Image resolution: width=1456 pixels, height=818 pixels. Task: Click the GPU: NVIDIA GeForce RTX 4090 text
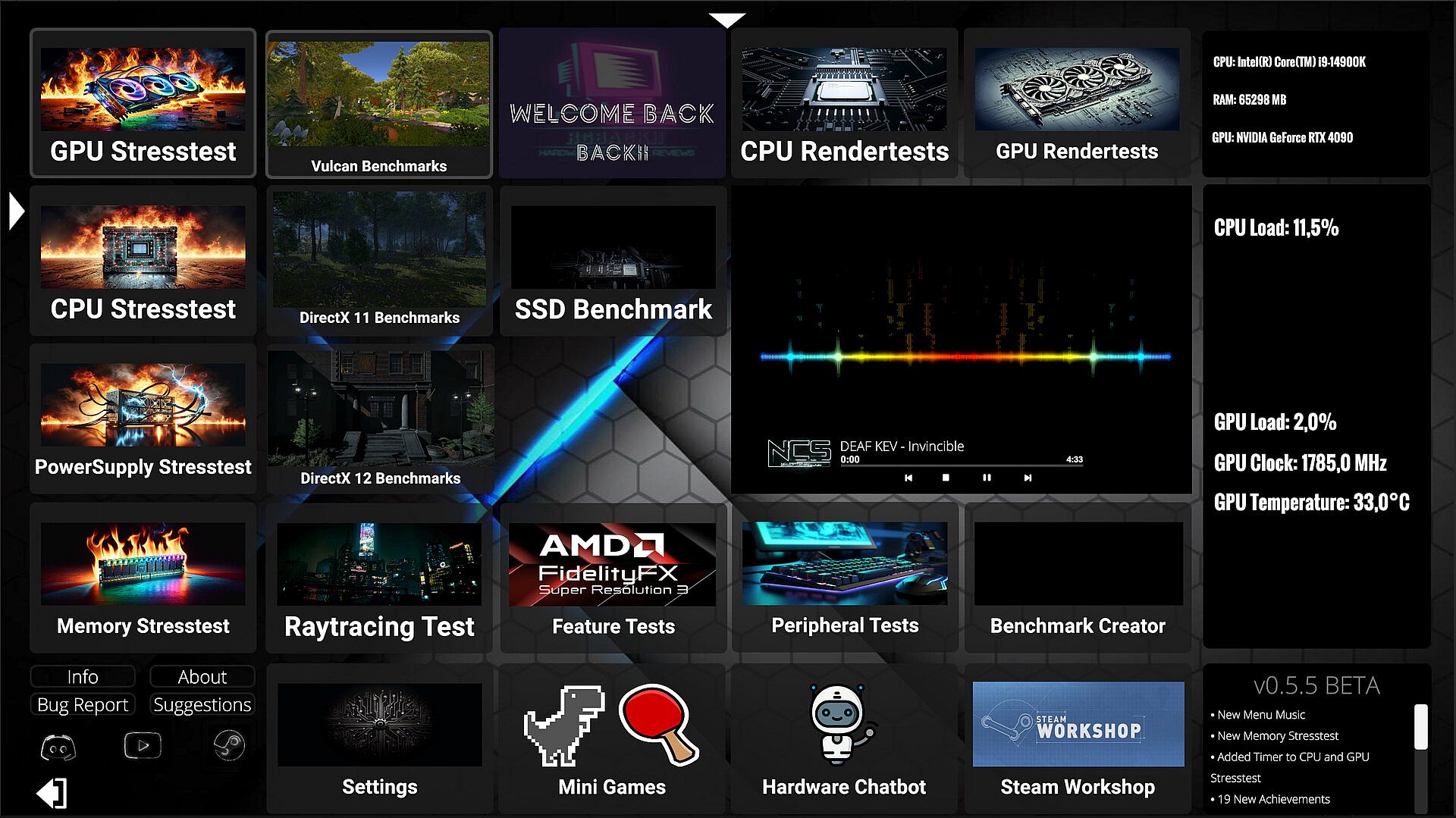1282,137
